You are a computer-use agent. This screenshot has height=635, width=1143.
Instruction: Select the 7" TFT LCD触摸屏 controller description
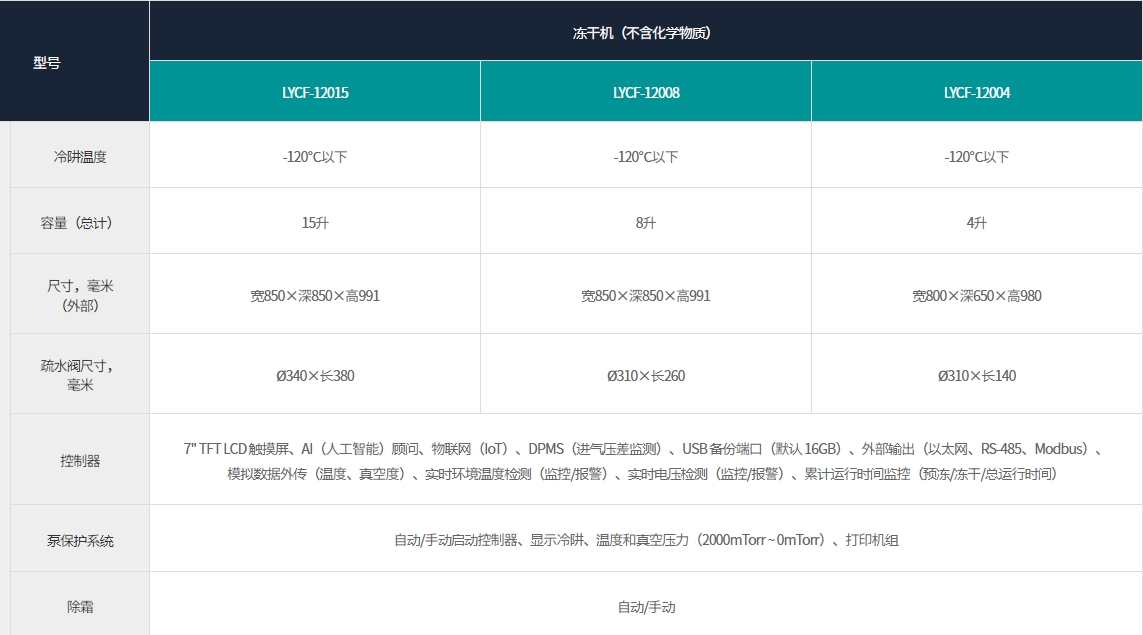pos(645,450)
